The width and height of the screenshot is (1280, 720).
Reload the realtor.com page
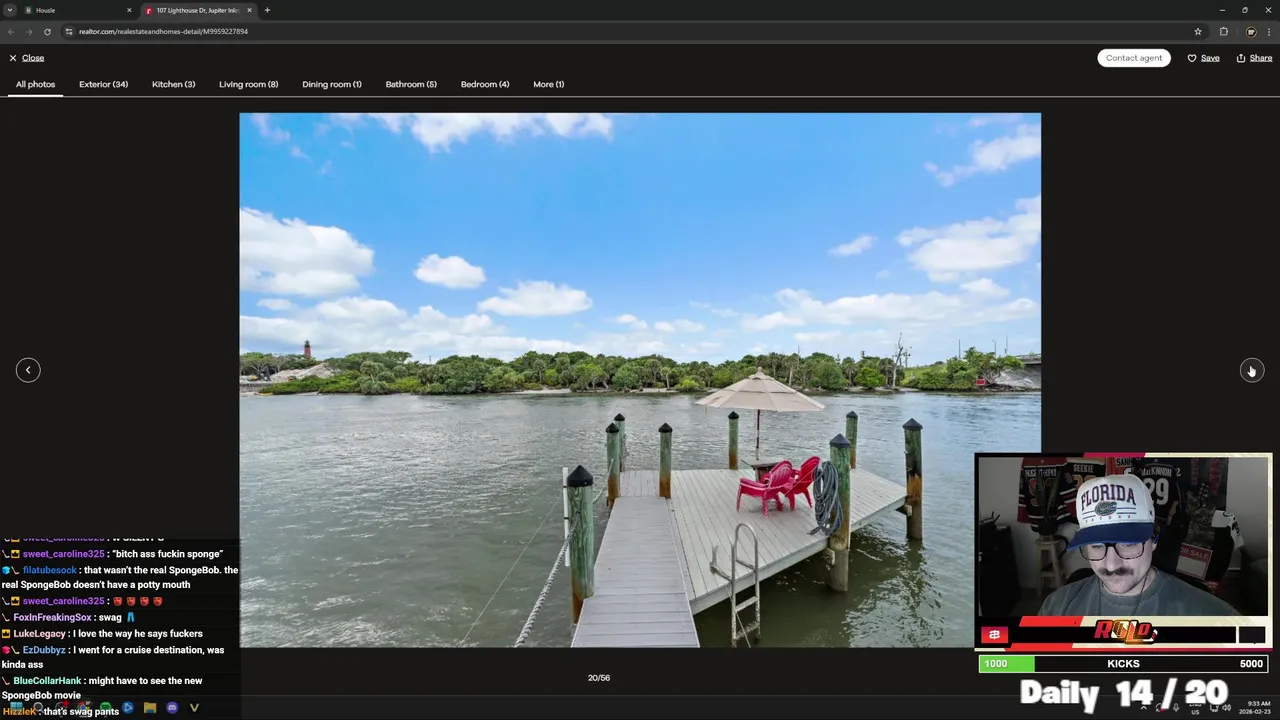point(47,31)
